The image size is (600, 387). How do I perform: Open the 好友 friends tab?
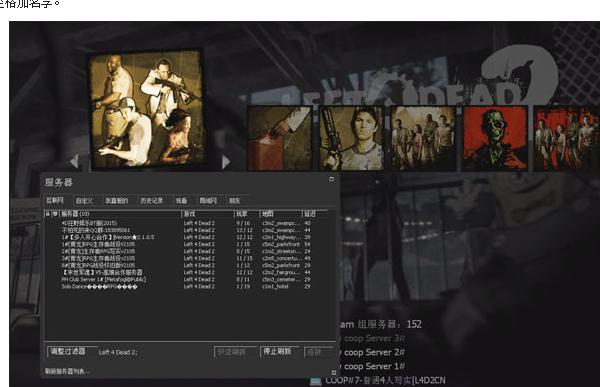[234, 201]
